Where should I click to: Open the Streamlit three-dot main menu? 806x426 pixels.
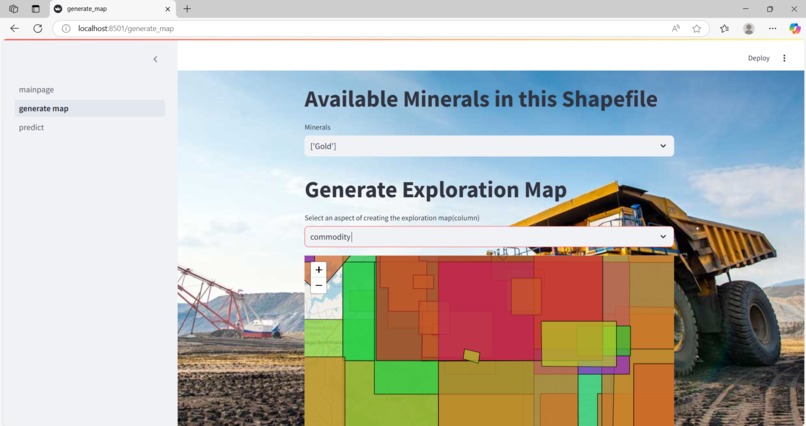pos(784,58)
